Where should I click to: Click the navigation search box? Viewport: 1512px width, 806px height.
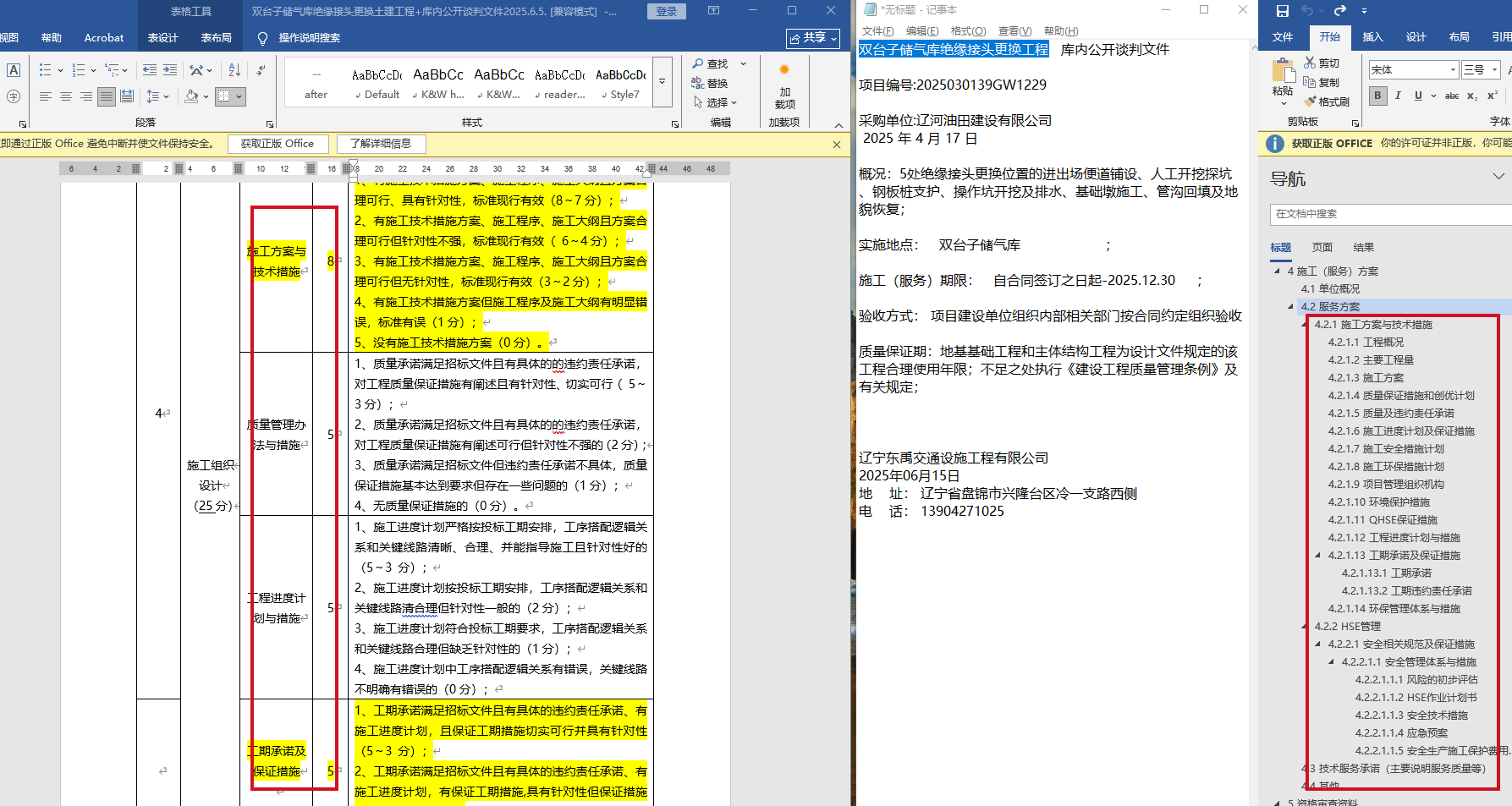[x=1389, y=214]
